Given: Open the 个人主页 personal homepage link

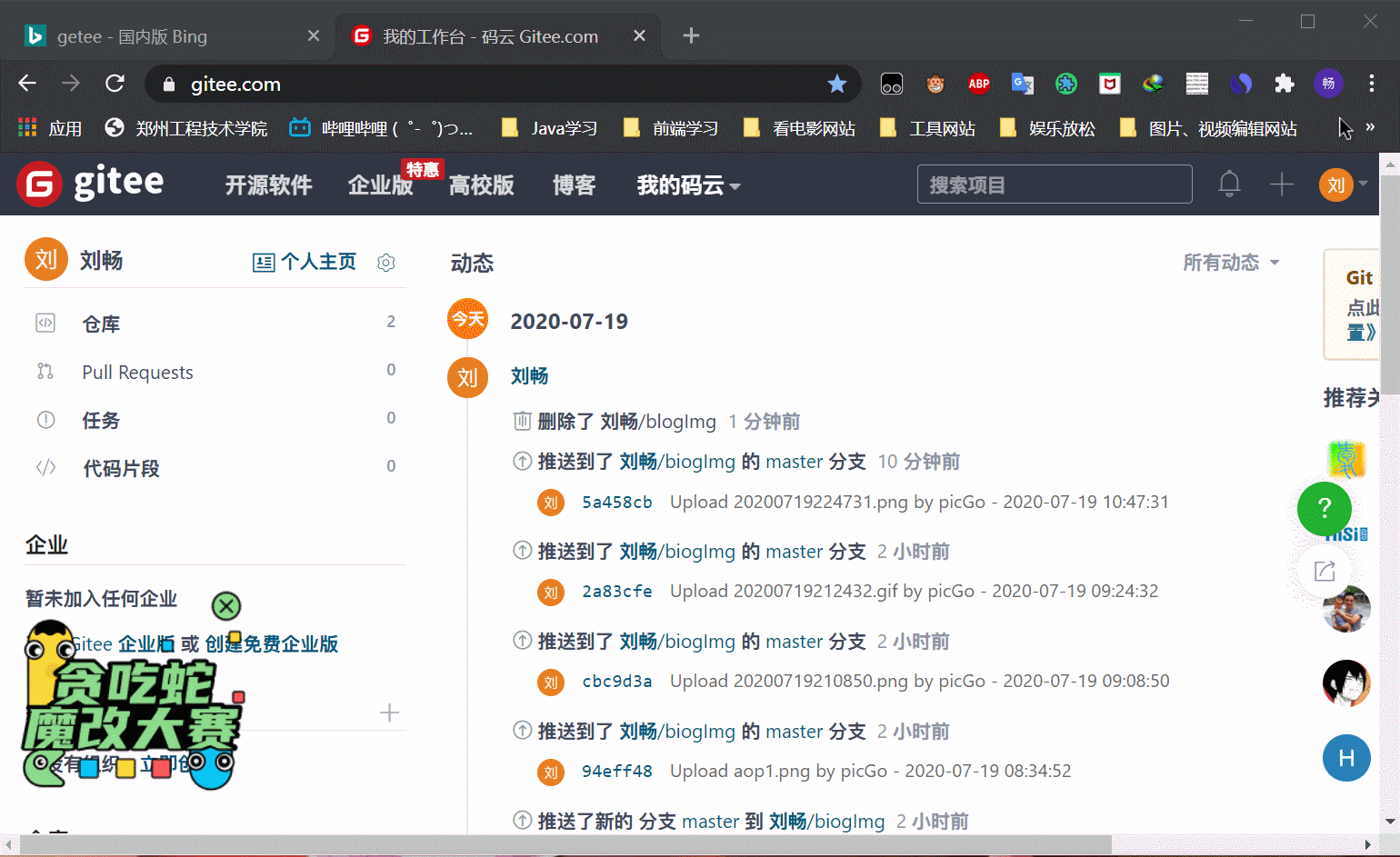Looking at the screenshot, I should coord(305,262).
